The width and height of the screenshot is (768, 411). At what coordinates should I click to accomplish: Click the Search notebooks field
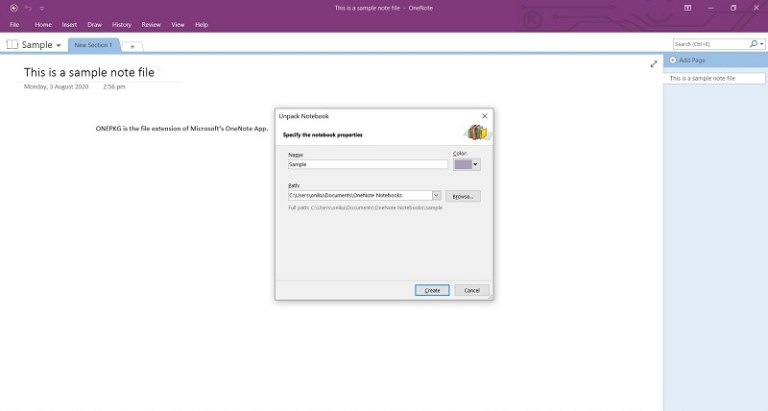click(x=710, y=44)
